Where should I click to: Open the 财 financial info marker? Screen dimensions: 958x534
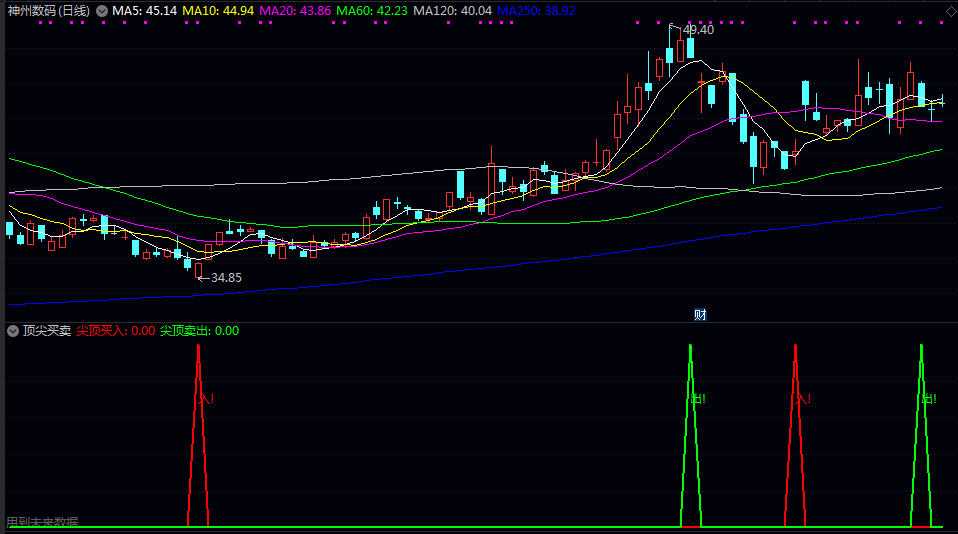click(700, 315)
